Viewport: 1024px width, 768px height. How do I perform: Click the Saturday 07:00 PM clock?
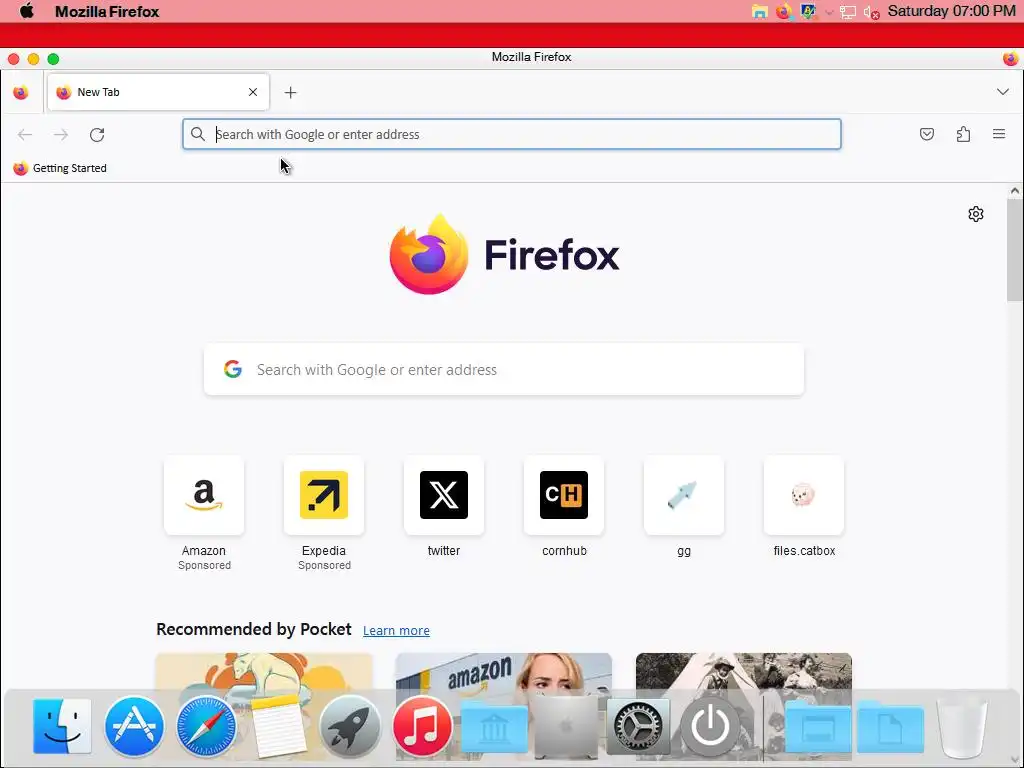(x=952, y=11)
